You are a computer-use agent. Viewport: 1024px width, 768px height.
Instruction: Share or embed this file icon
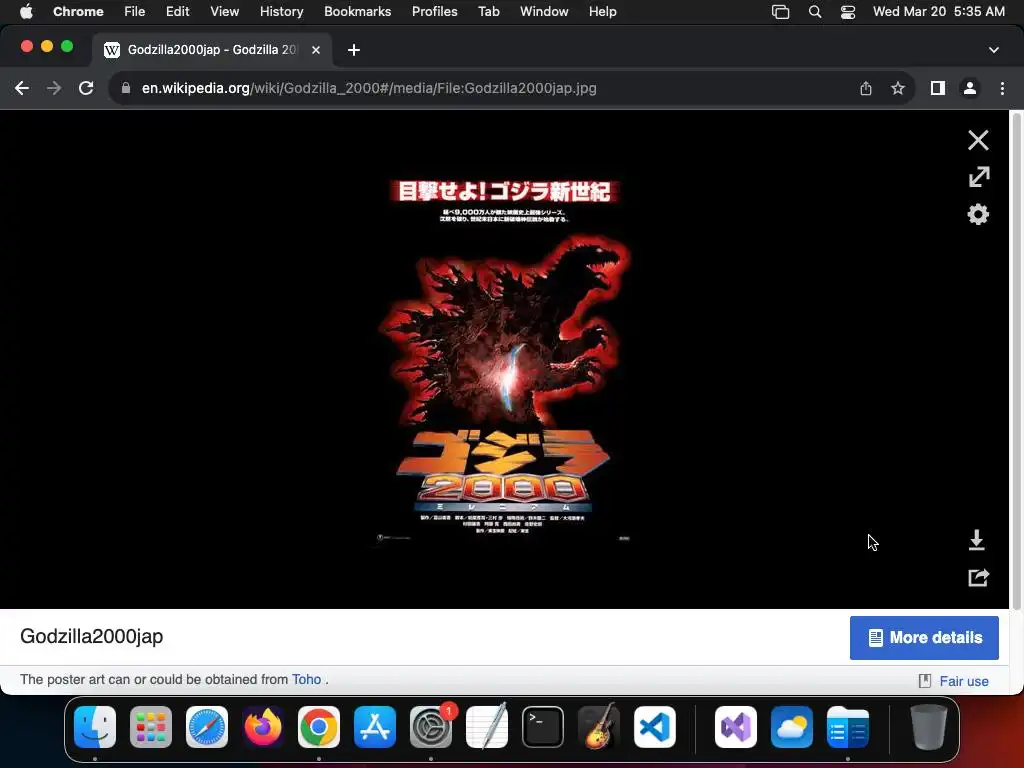click(978, 577)
